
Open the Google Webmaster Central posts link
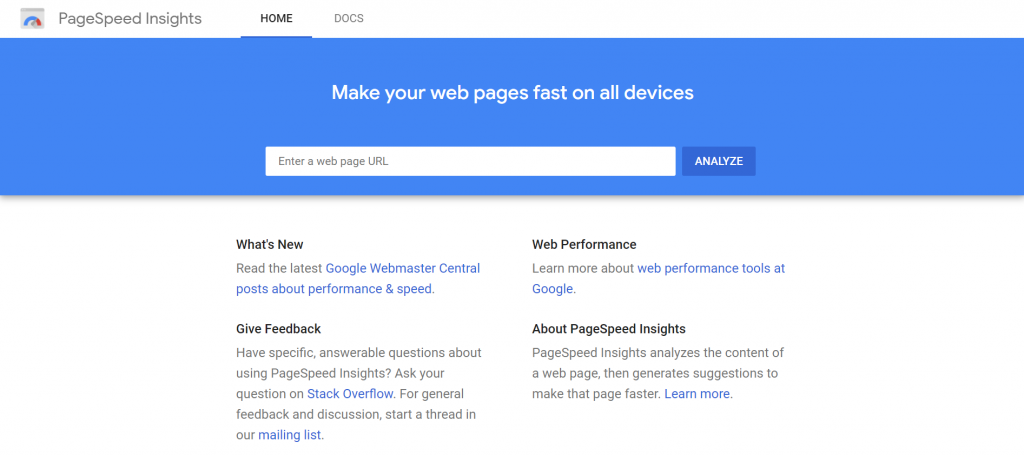pos(402,268)
